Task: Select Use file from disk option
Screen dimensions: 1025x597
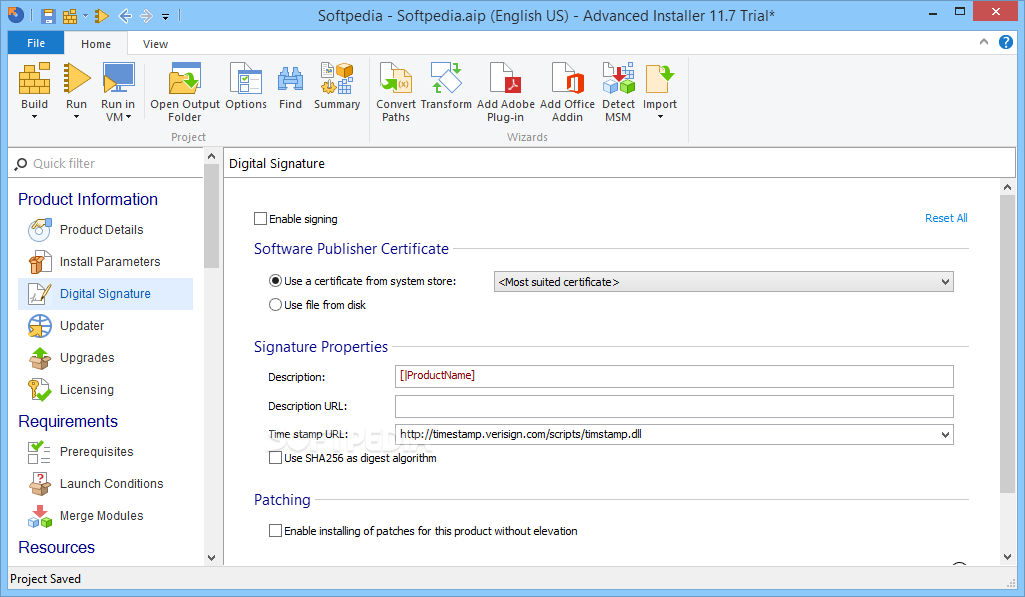Action: coord(275,305)
